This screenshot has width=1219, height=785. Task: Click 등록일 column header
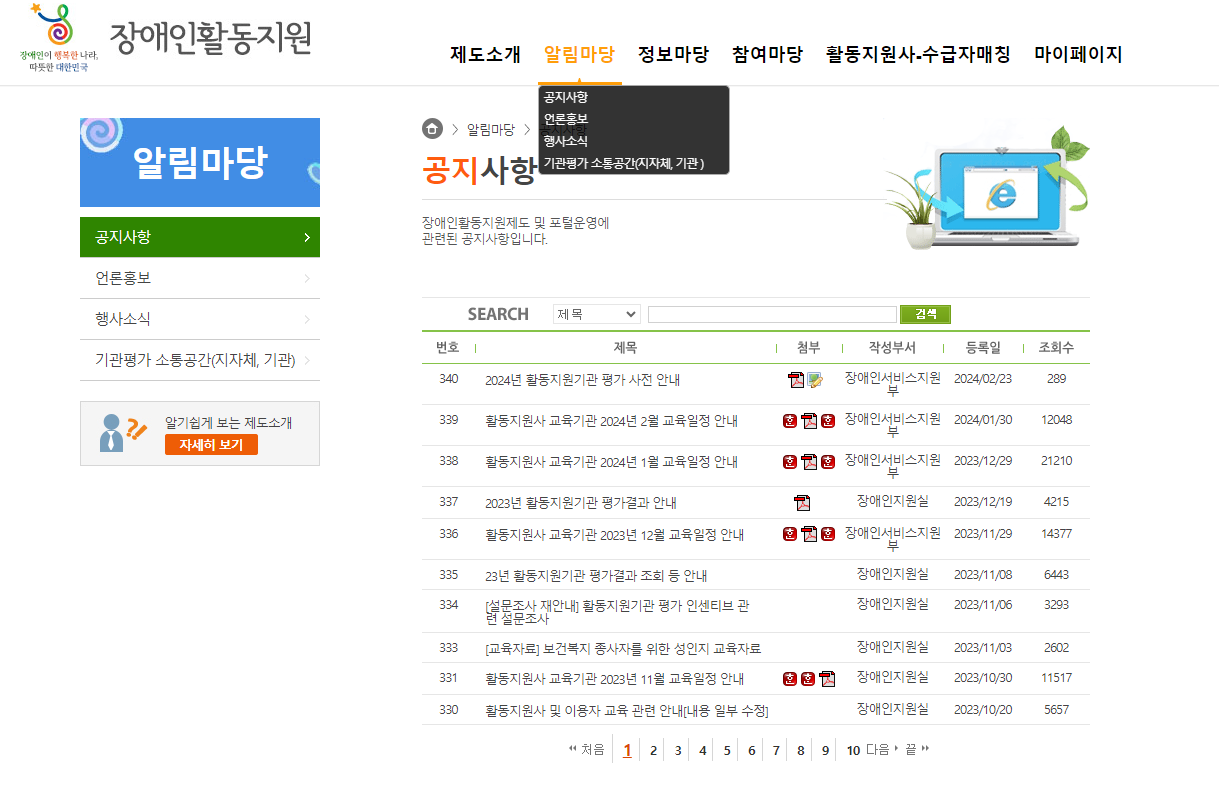coord(983,348)
